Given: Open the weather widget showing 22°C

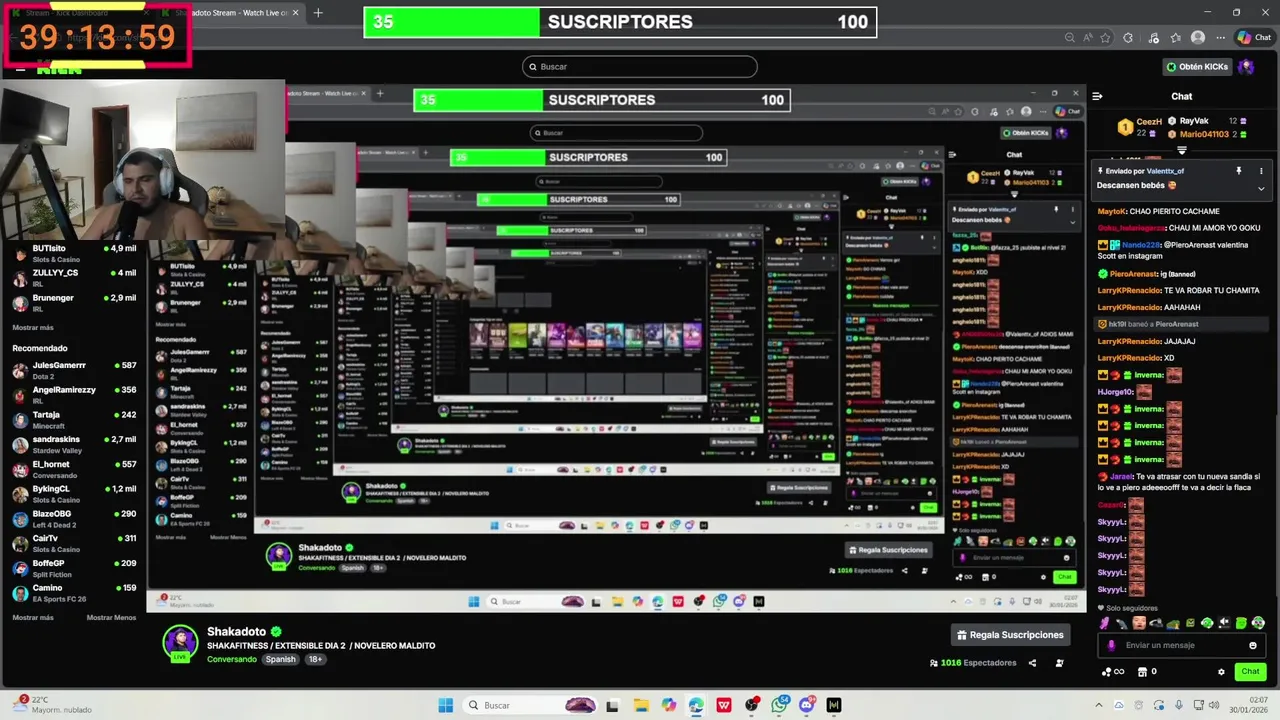Looking at the screenshot, I should pos(52,705).
